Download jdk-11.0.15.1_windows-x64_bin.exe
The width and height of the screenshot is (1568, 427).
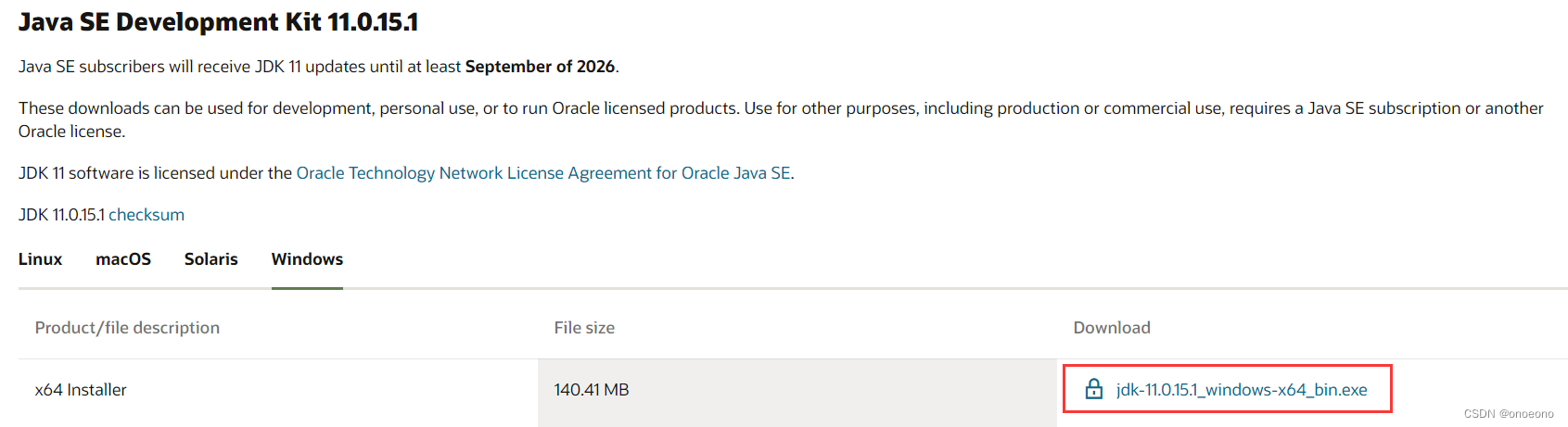[x=1241, y=390]
